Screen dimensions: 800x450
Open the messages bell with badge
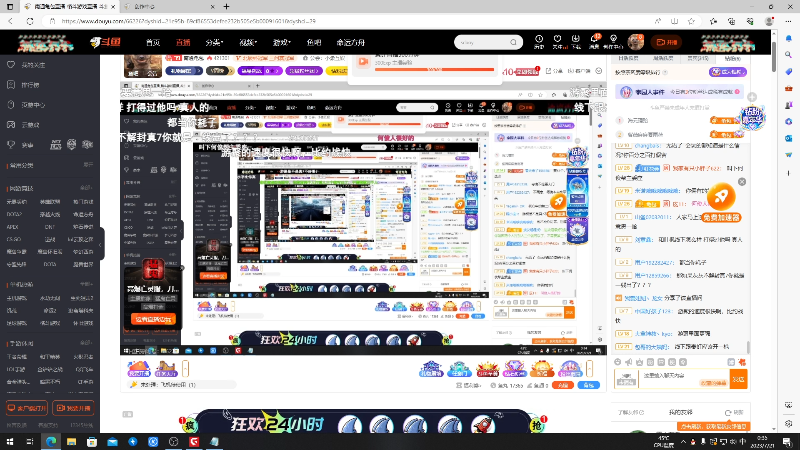[594, 42]
